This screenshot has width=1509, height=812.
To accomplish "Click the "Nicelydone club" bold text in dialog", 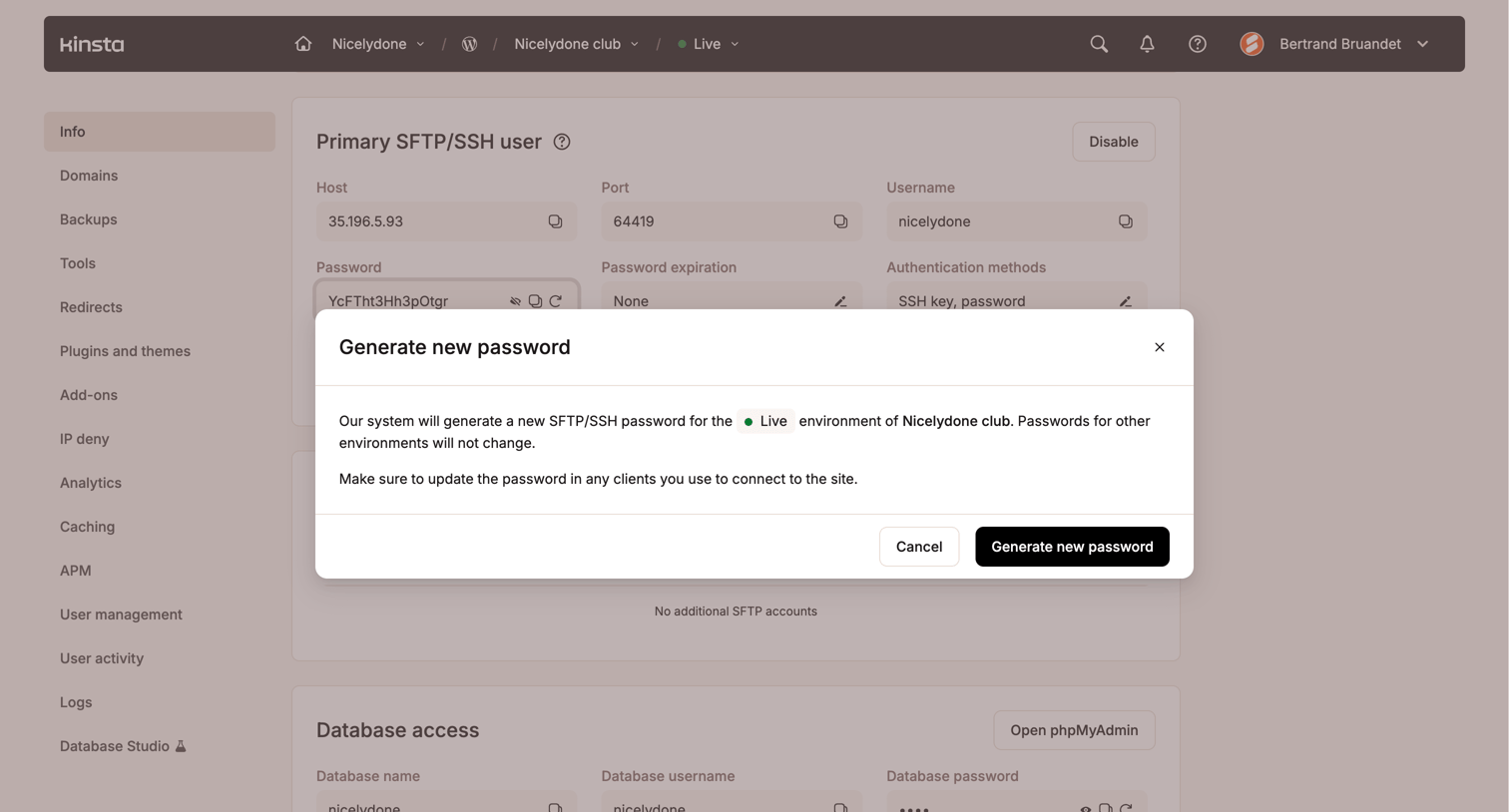I will coord(956,421).
